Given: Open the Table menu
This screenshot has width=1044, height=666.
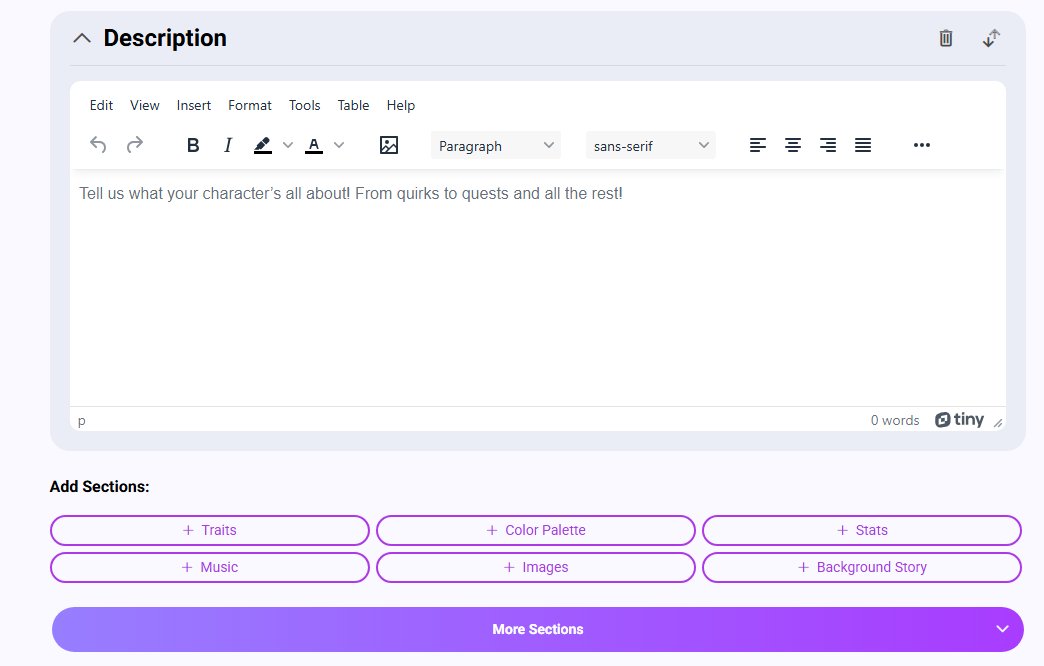Looking at the screenshot, I should [353, 105].
